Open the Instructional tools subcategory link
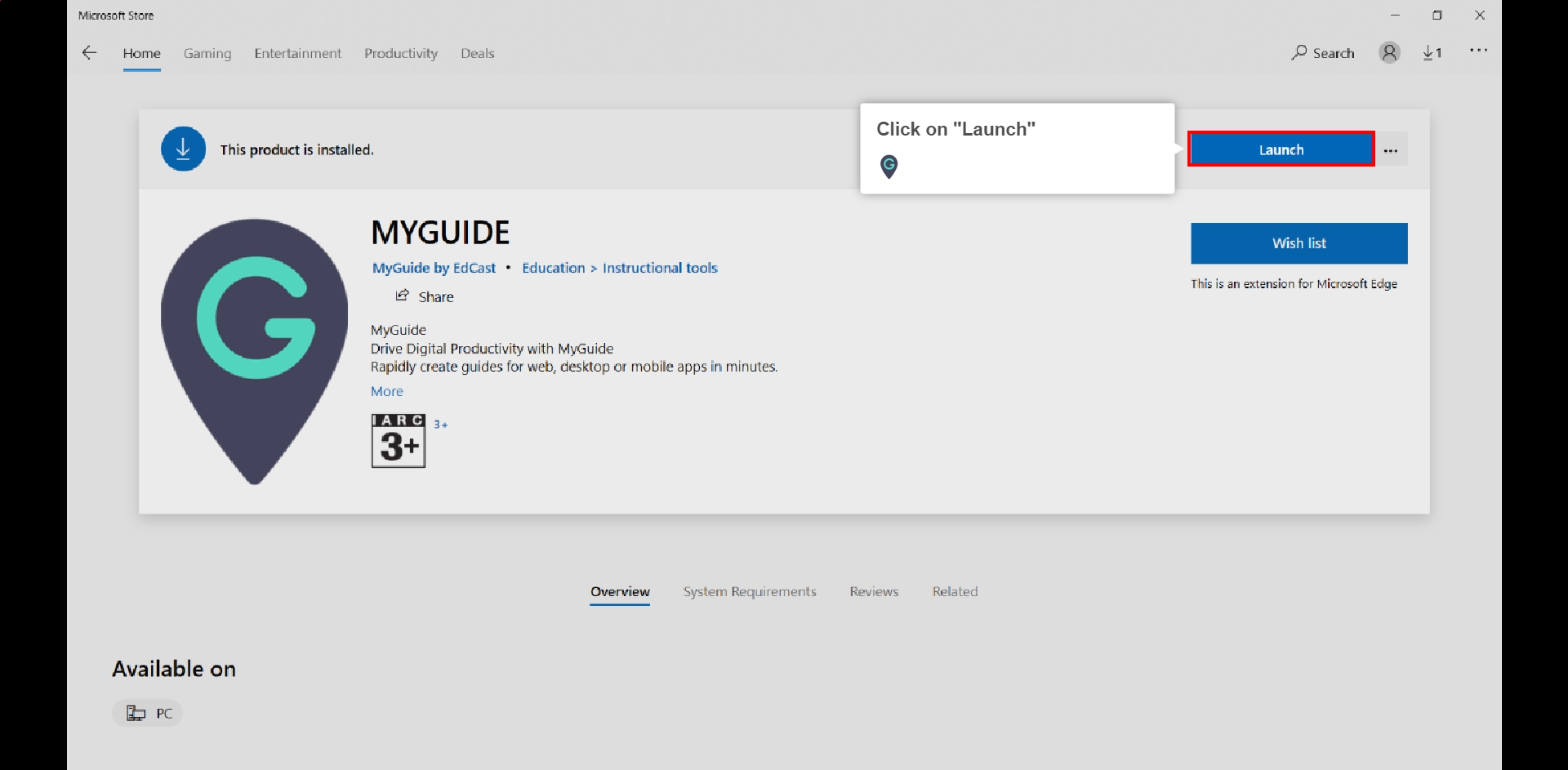 (660, 268)
